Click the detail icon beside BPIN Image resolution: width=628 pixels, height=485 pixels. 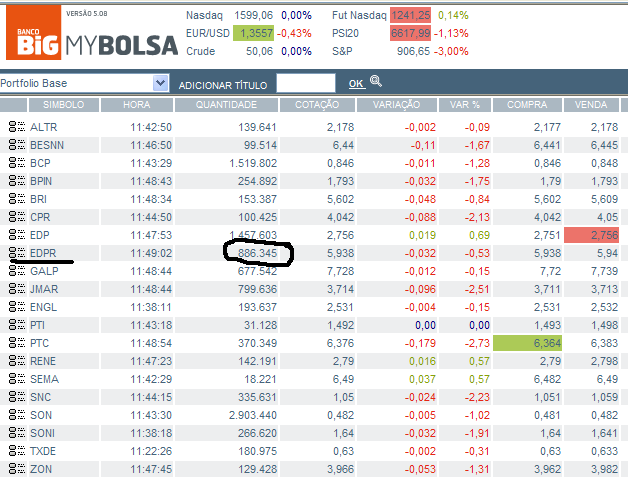17,181
